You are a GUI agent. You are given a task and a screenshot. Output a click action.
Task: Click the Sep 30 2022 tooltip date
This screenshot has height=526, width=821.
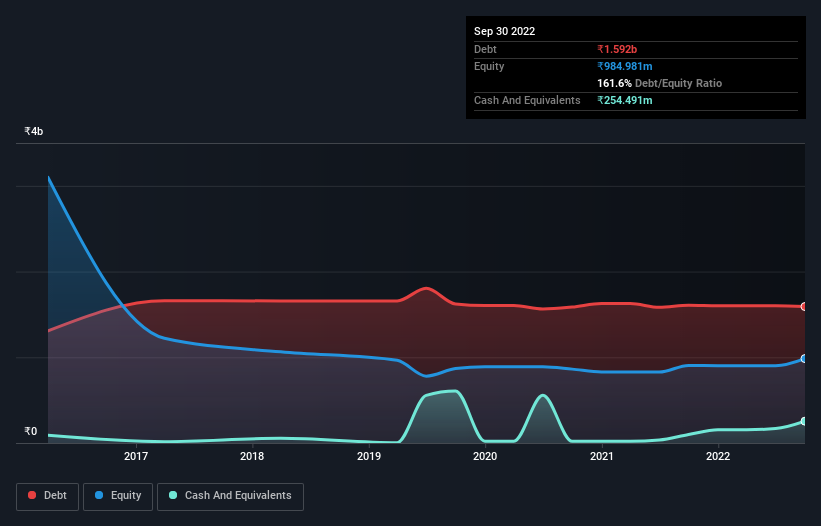click(504, 31)
